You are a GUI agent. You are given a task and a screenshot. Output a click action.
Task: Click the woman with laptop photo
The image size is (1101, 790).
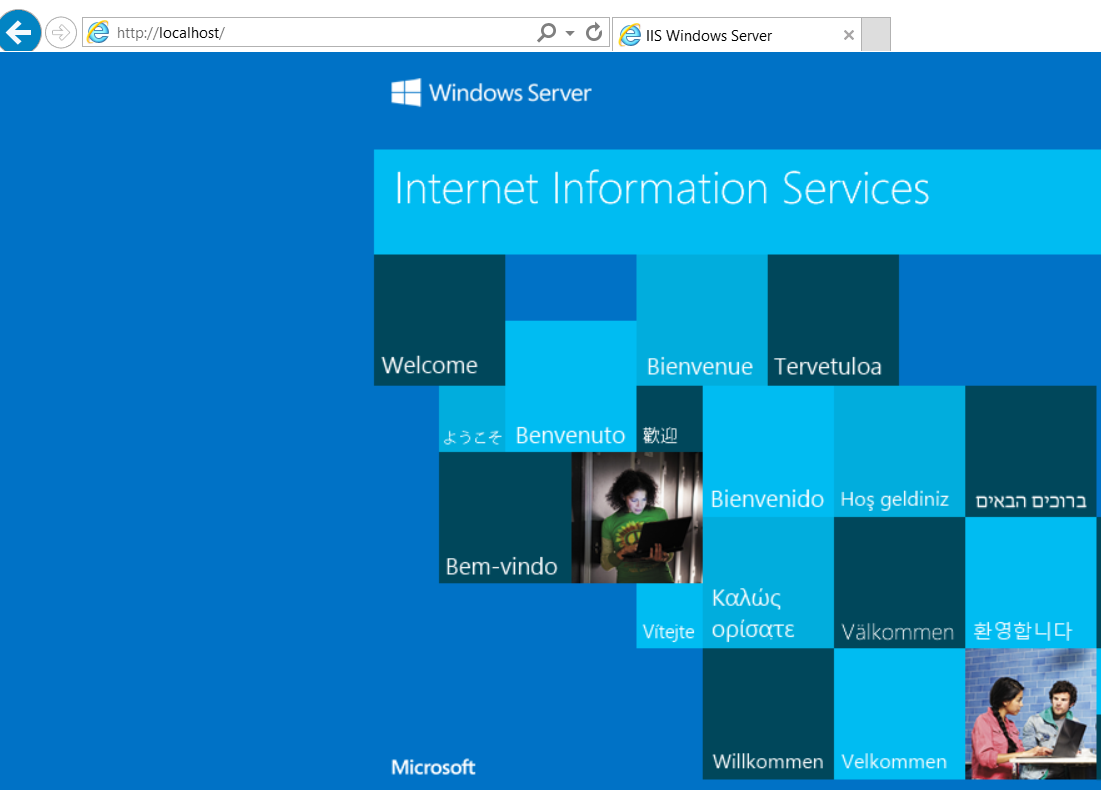pyautogui.click(x=637, y=518)
